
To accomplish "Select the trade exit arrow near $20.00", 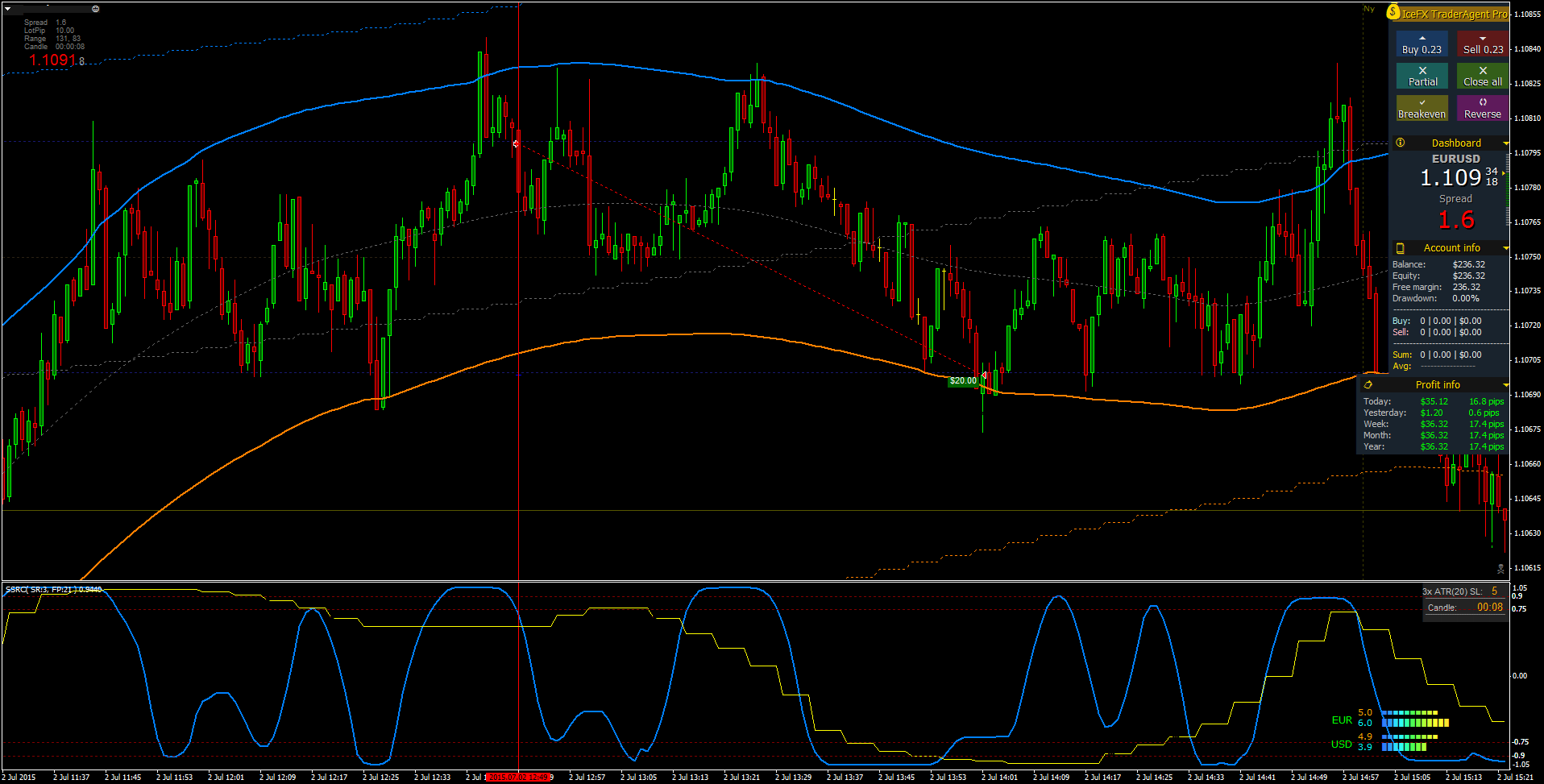I will 984,375.
